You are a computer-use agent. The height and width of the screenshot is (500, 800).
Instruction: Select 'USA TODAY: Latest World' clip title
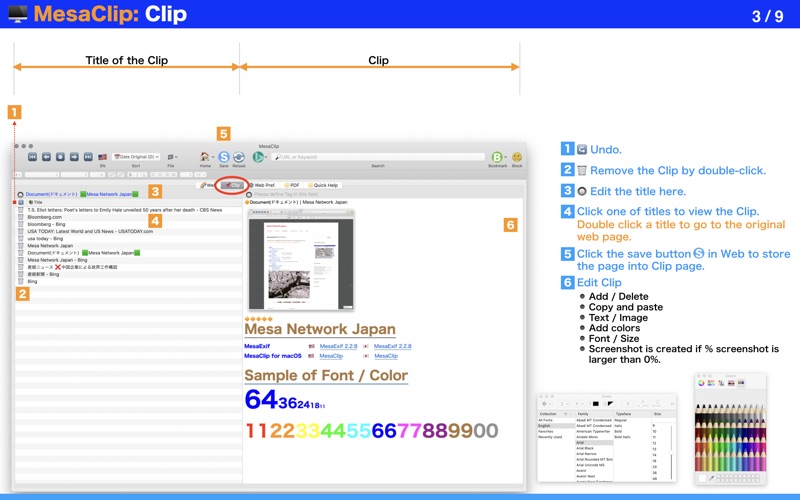[90, 231]
